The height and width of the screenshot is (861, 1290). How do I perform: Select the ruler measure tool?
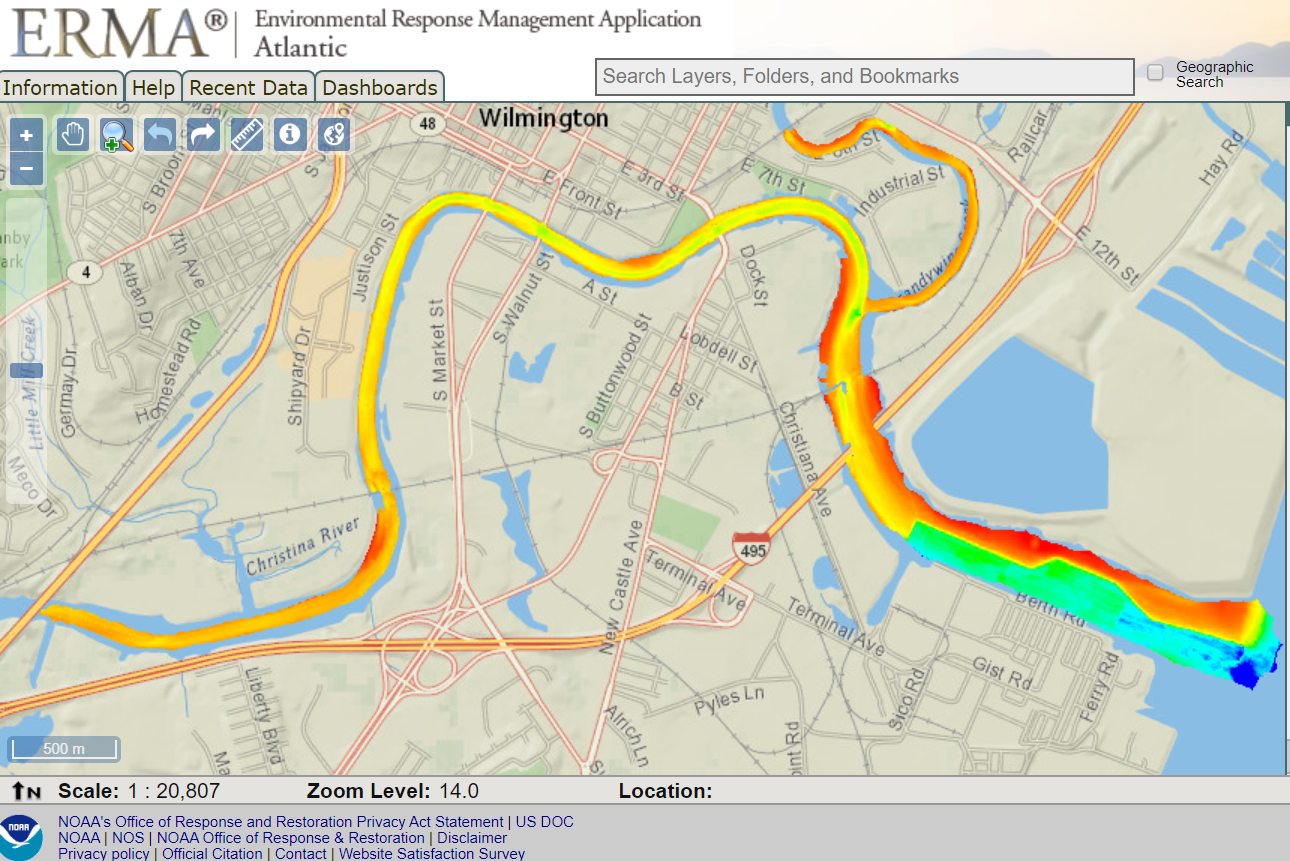(x=247, y=134)
